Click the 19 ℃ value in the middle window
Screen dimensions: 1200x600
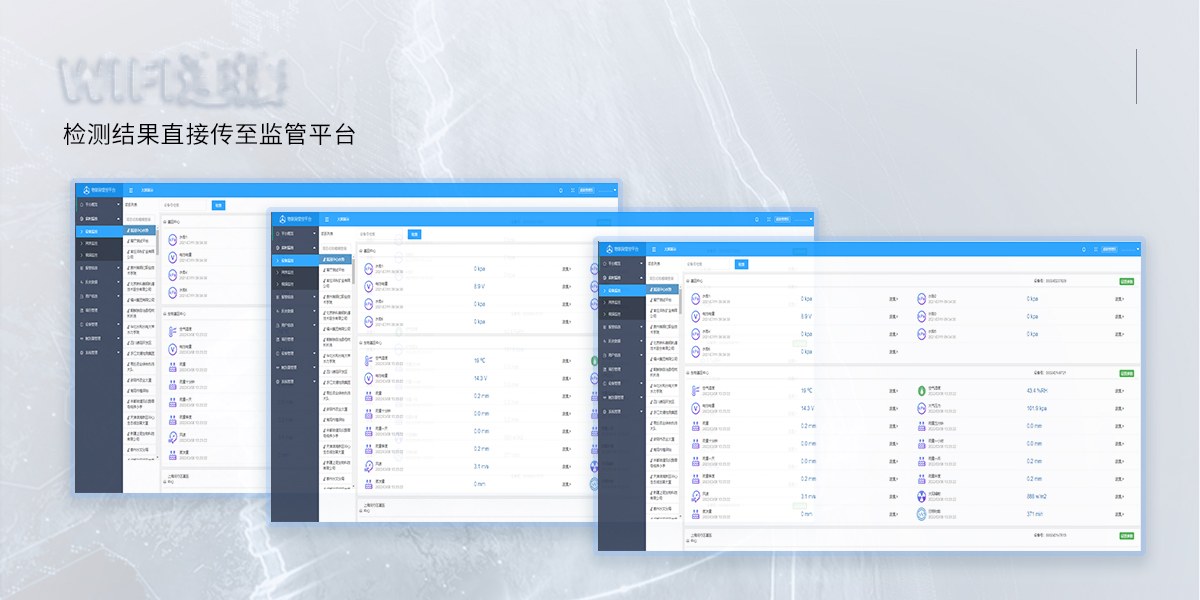tap(479, 361)
